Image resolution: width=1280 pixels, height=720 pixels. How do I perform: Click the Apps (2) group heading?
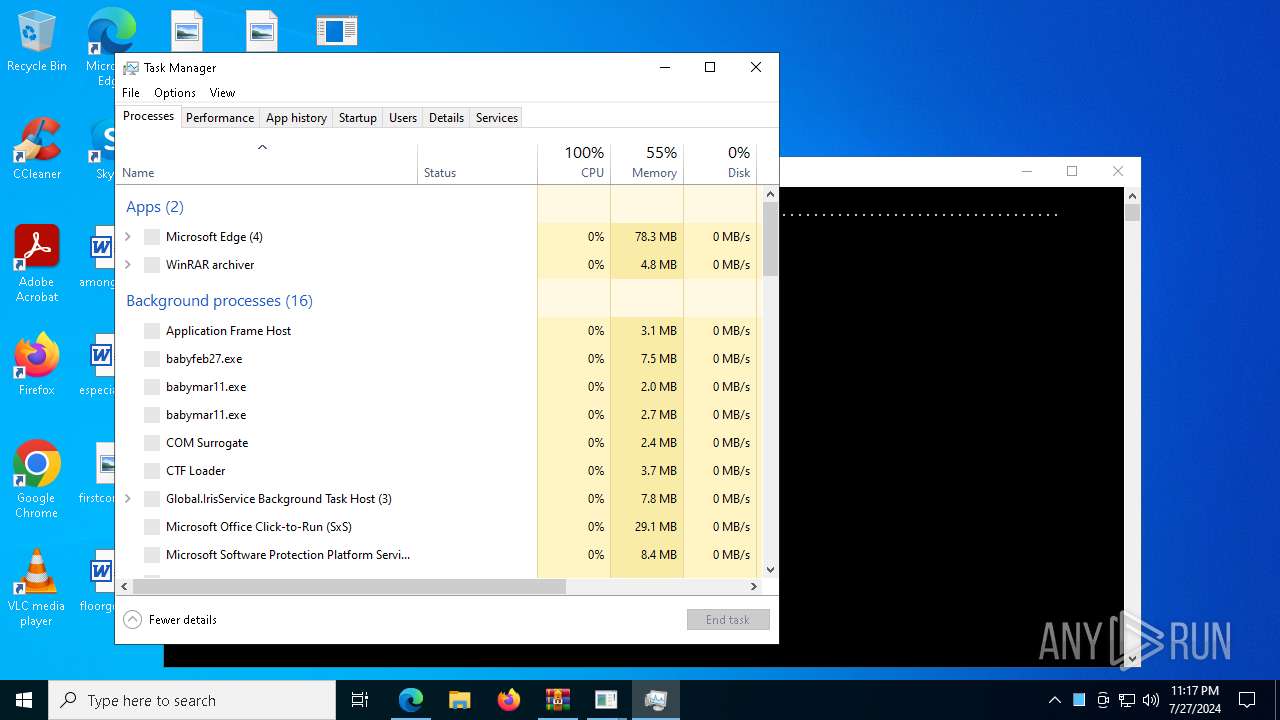[155, 207]
